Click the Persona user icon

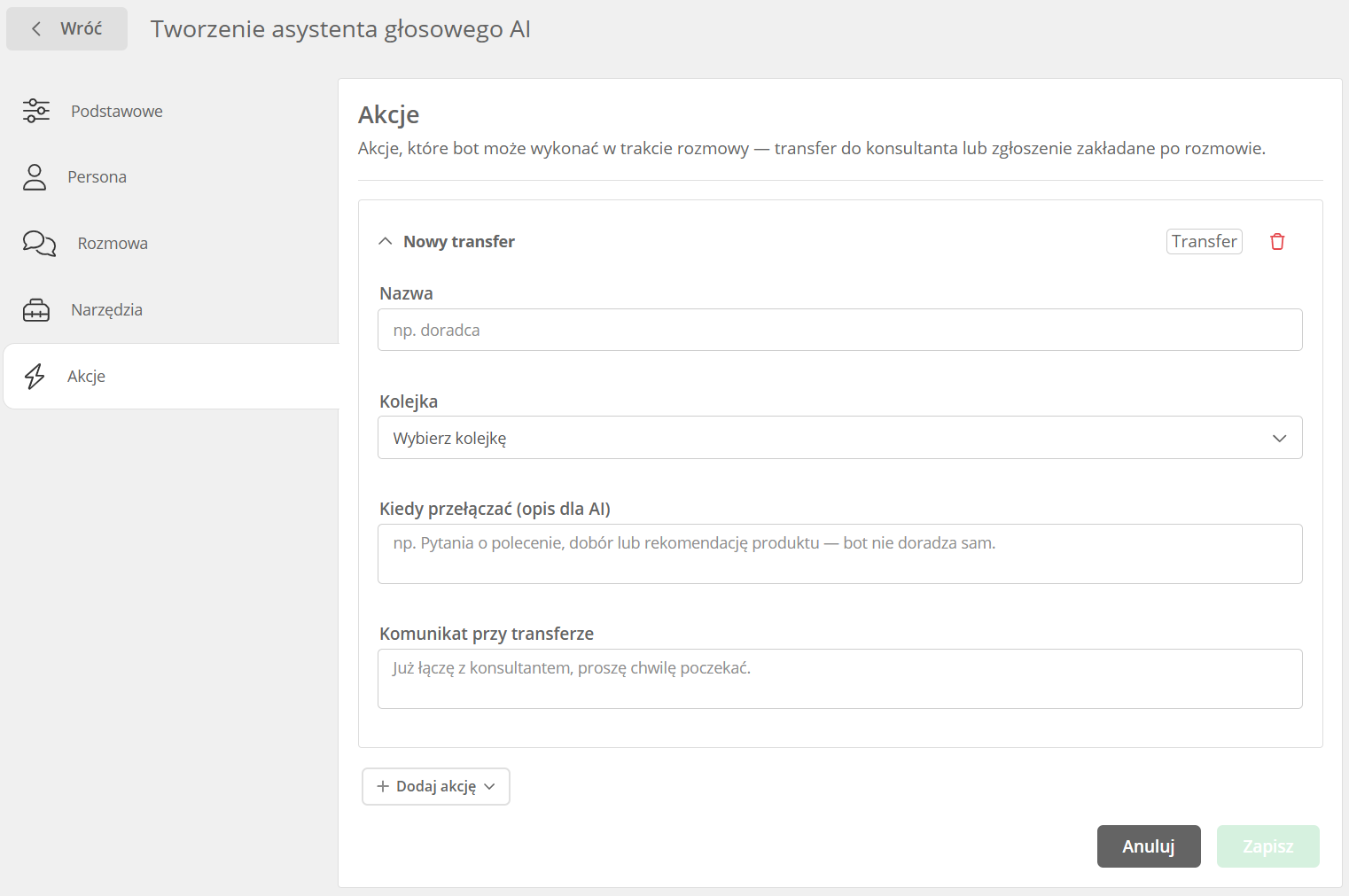tap(35, 177)
